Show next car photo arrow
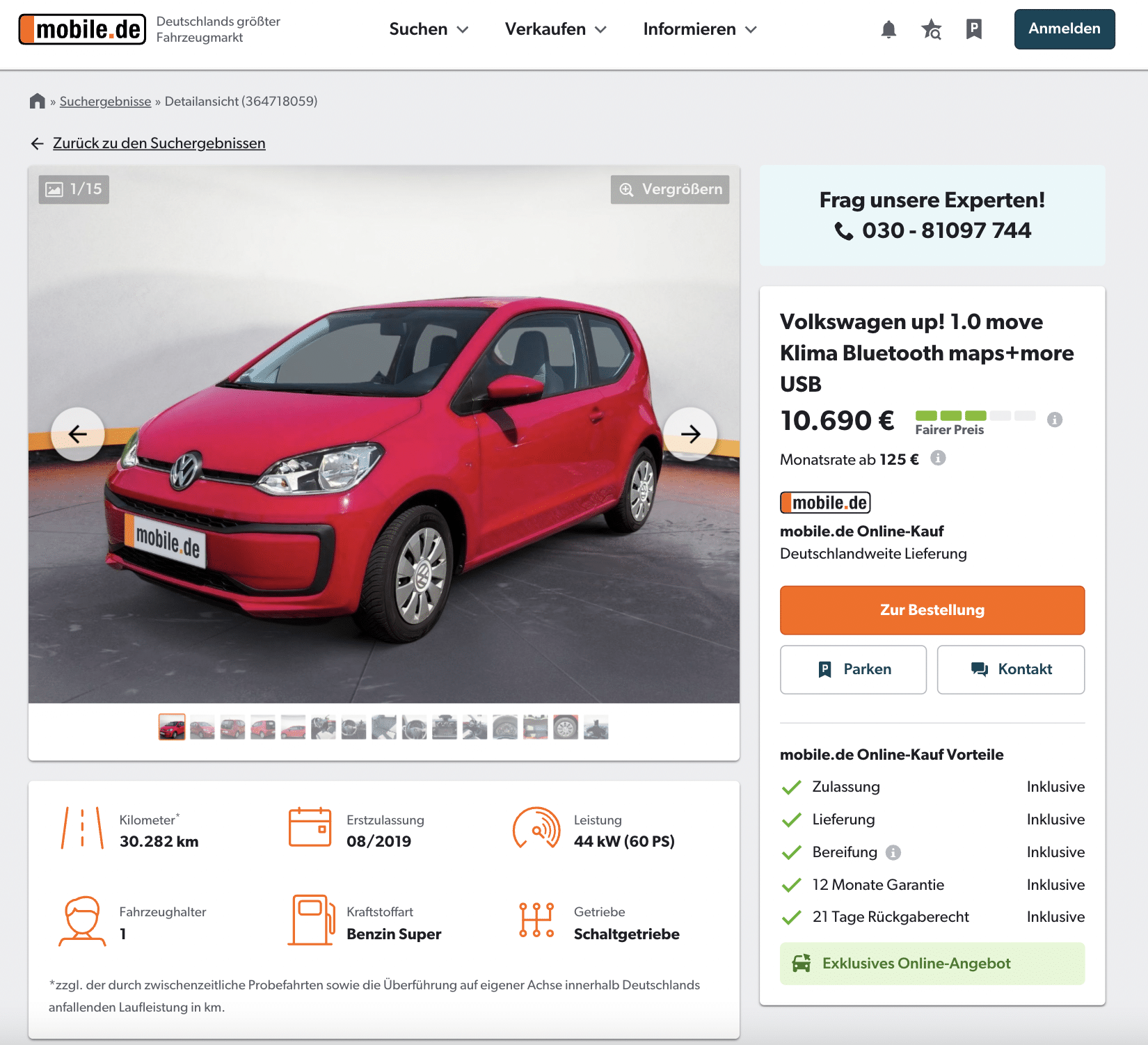This screenshot has width=1148, height=1045. click(690, 434)
